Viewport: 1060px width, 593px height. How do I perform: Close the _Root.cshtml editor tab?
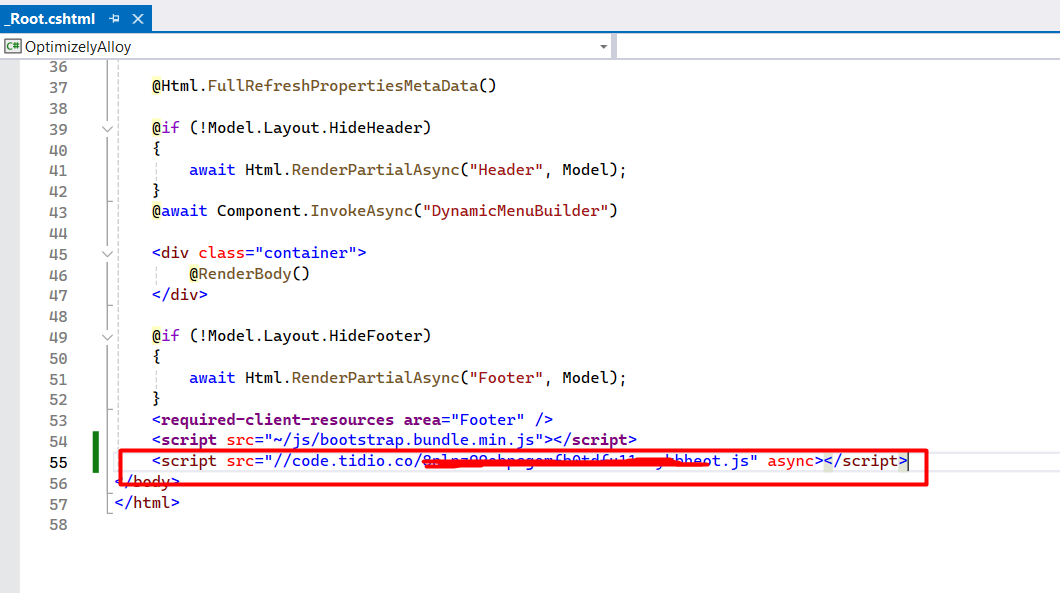(x=138, y=18)
